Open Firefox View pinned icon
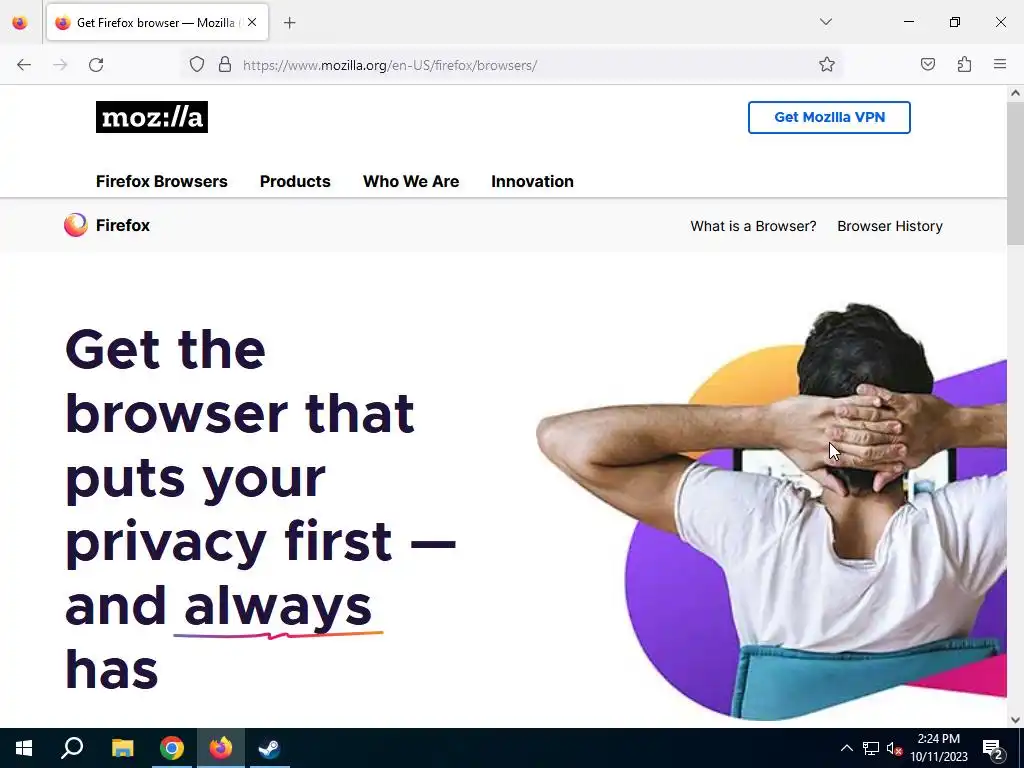Viewport: 1024px width, 768px height. point(20,23)
